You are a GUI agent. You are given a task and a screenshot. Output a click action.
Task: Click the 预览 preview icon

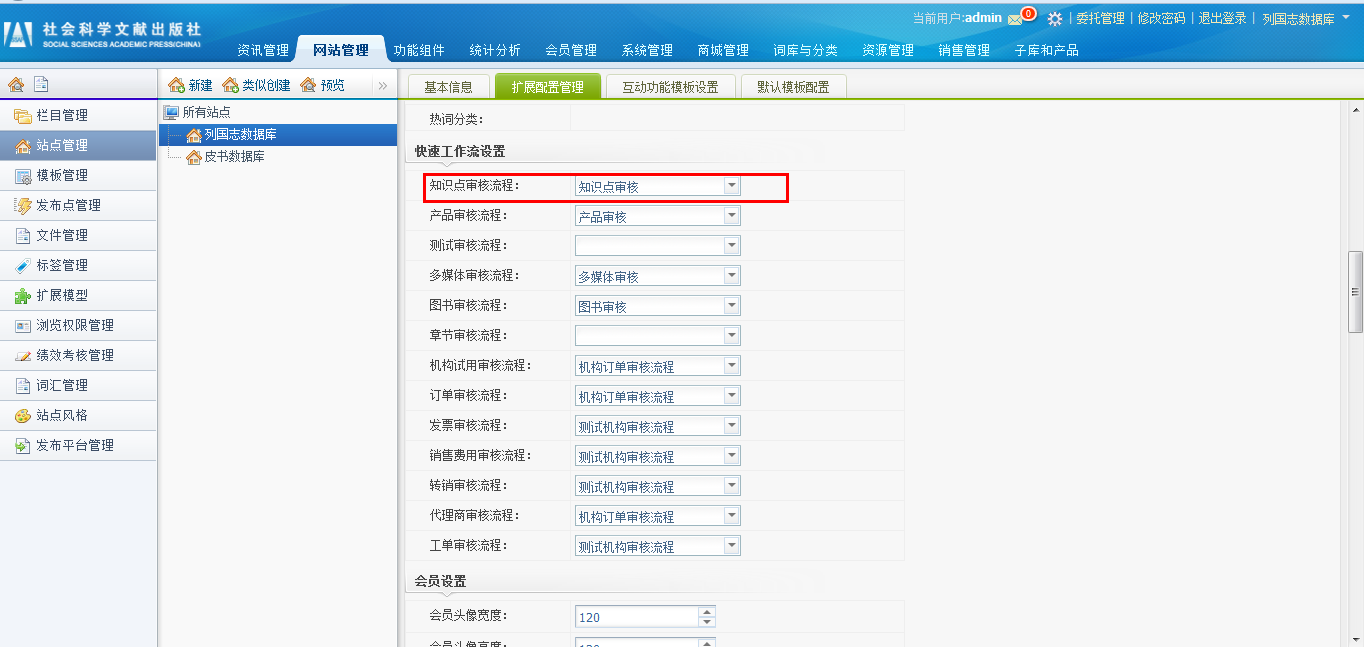pyautogui.click(x=308, y=86)
